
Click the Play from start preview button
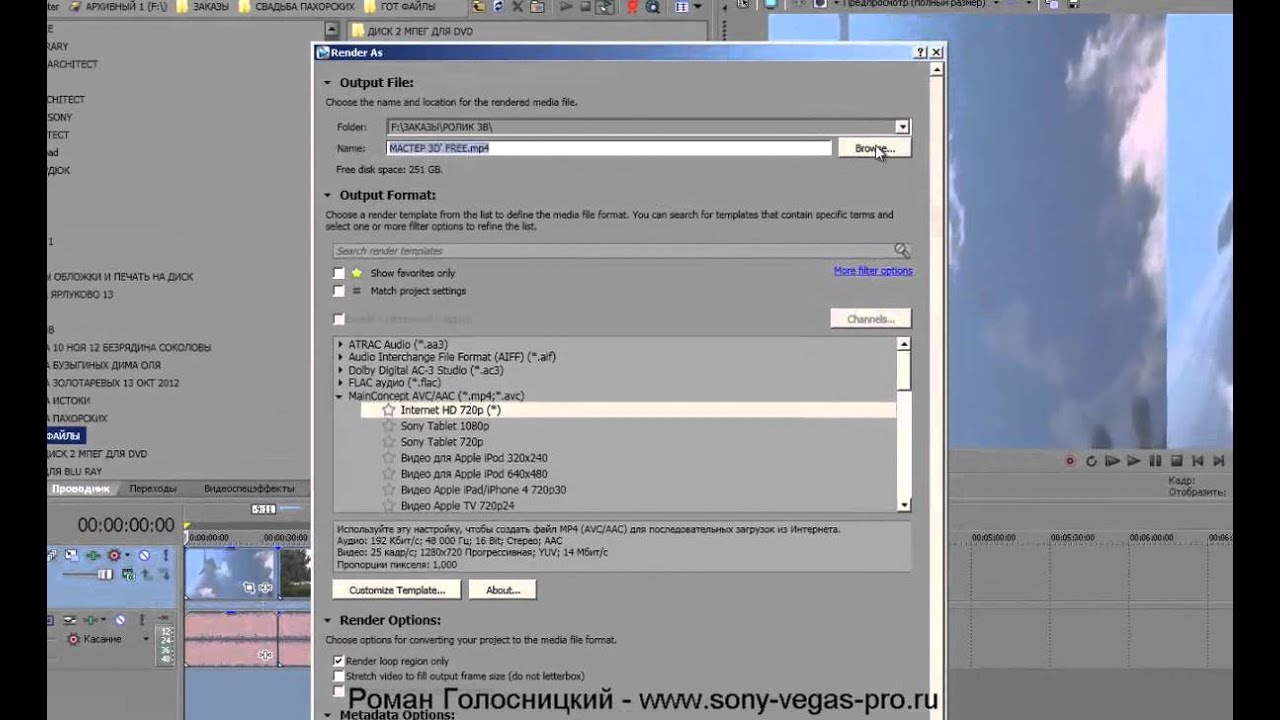(1112, 461)
